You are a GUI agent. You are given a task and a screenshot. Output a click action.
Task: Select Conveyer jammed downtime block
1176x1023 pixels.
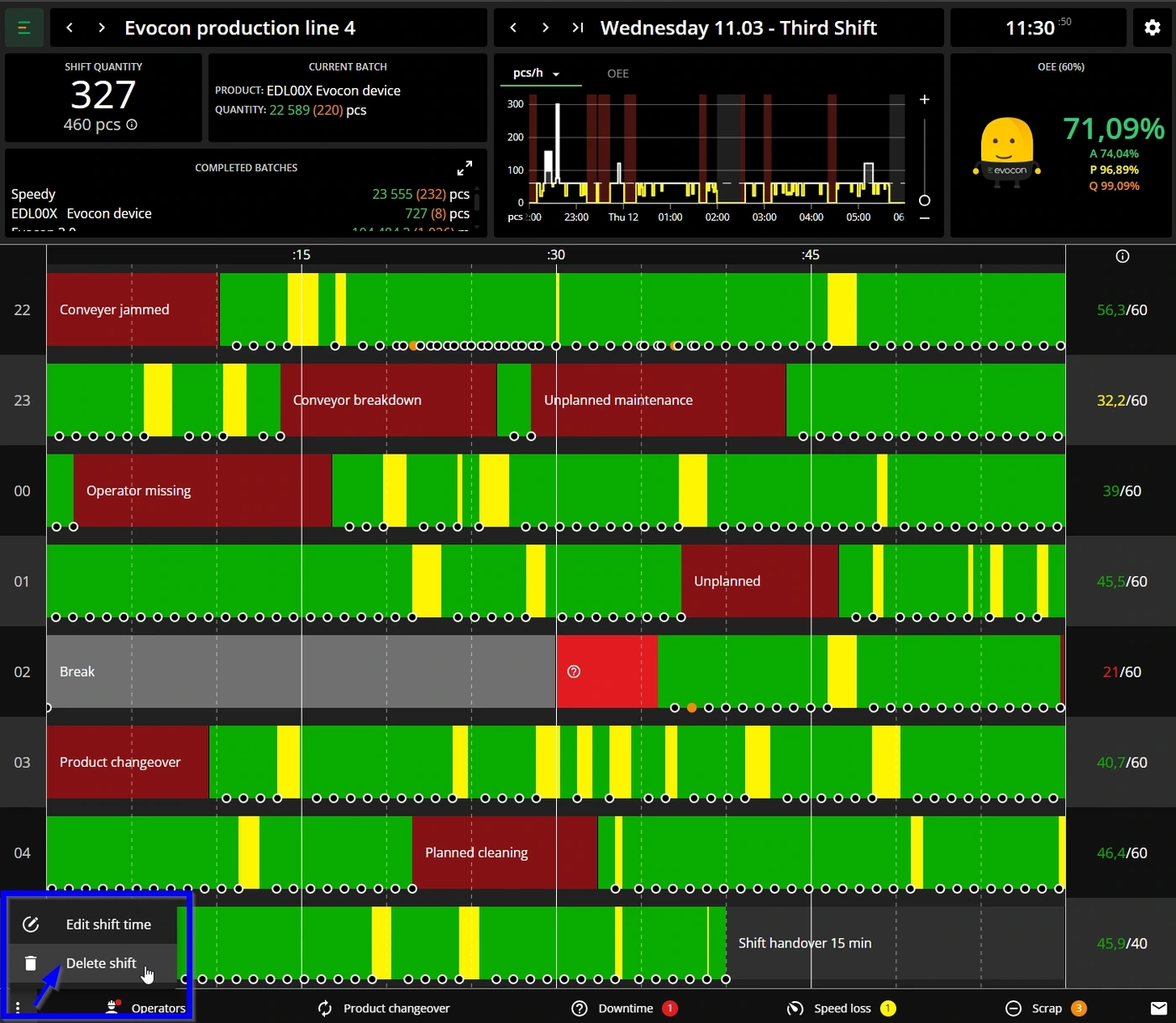click(133, 309)
